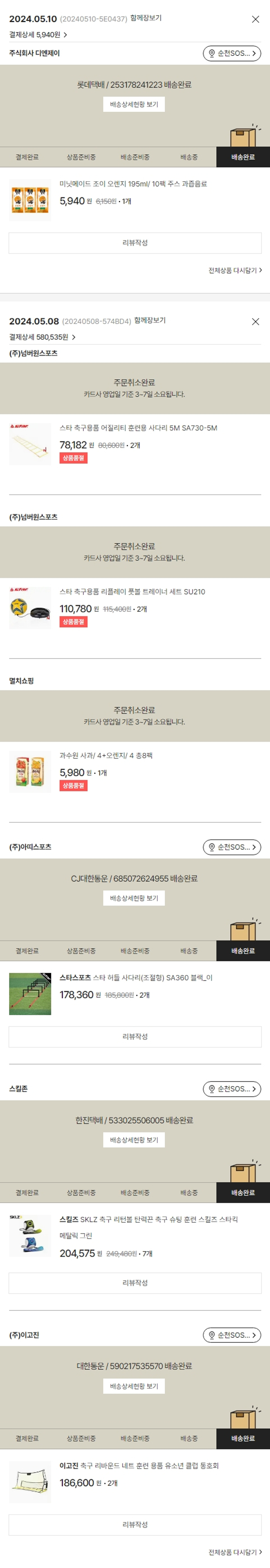Click 함께장보기 next to 2024.05.10 order
Image resolution: width=270 pixels, height=1568 pixels.
(x=146, y=18)
